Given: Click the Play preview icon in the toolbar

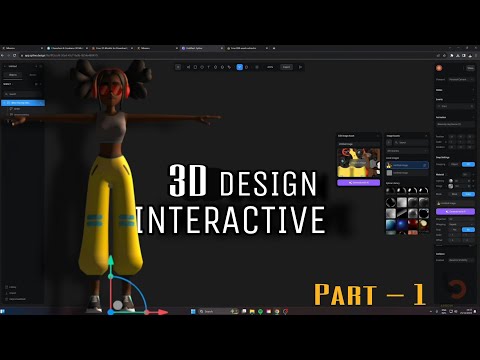Looking at the screenshot, I should pyautogui.click(x=300, y=67).
